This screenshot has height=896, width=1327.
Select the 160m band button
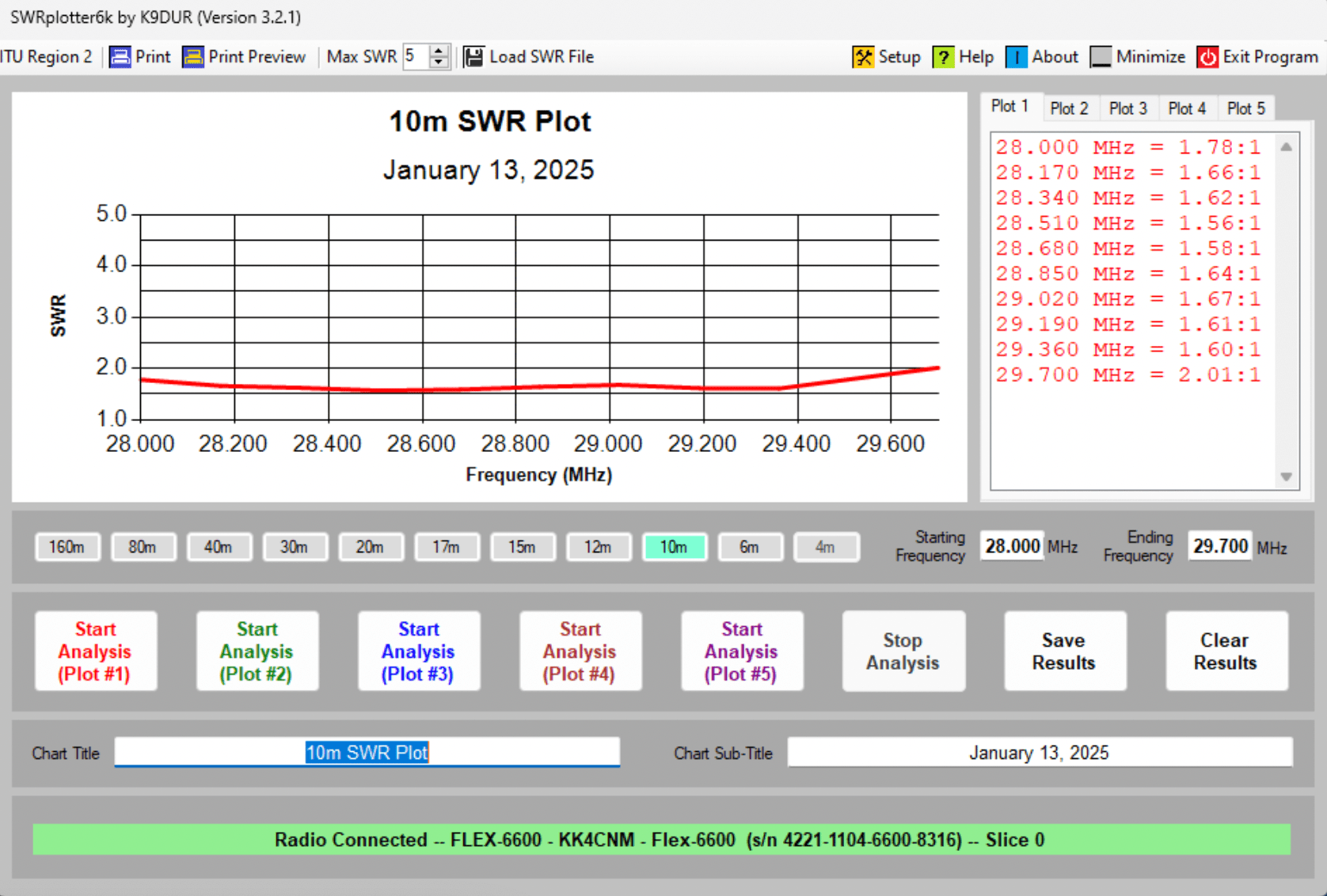point(67,547)
